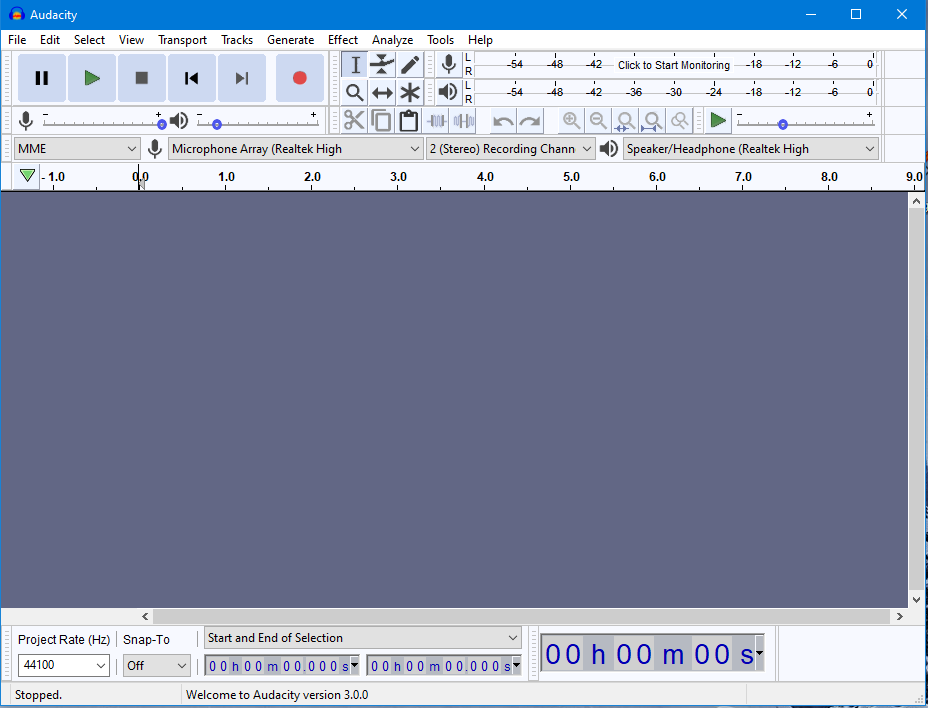
Task: Open the Generate menu
Action: pyautogui.click(x=290, y=40)
